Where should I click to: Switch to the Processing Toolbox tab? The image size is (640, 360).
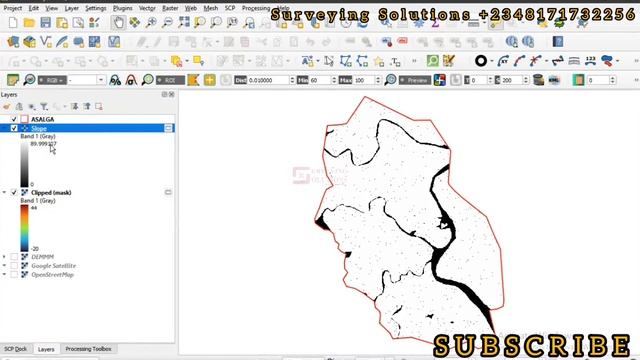tap(88, 349)
